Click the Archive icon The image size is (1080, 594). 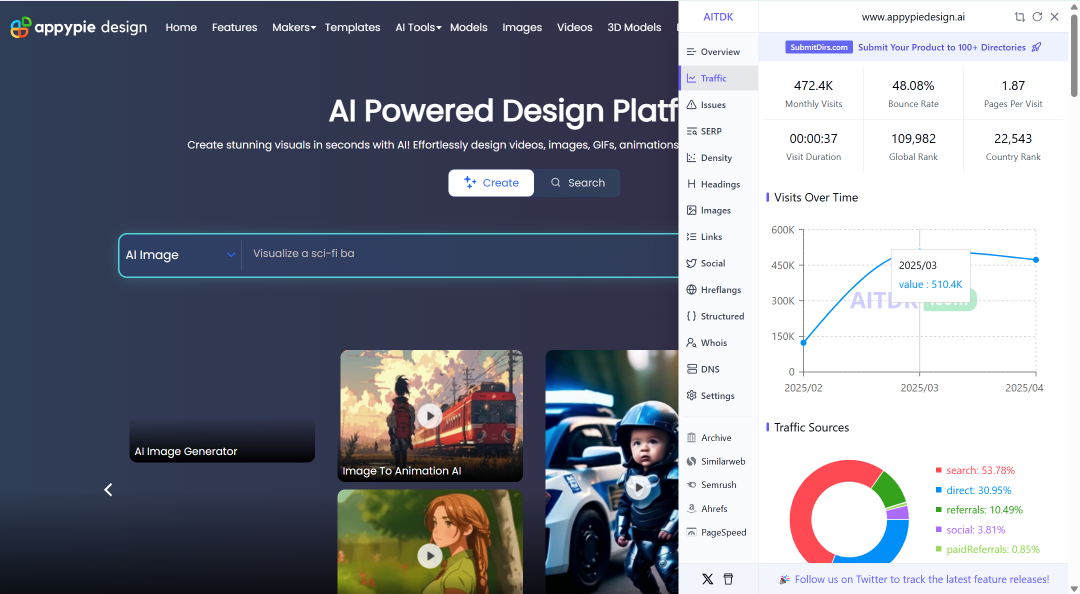(x=692, y=438)
